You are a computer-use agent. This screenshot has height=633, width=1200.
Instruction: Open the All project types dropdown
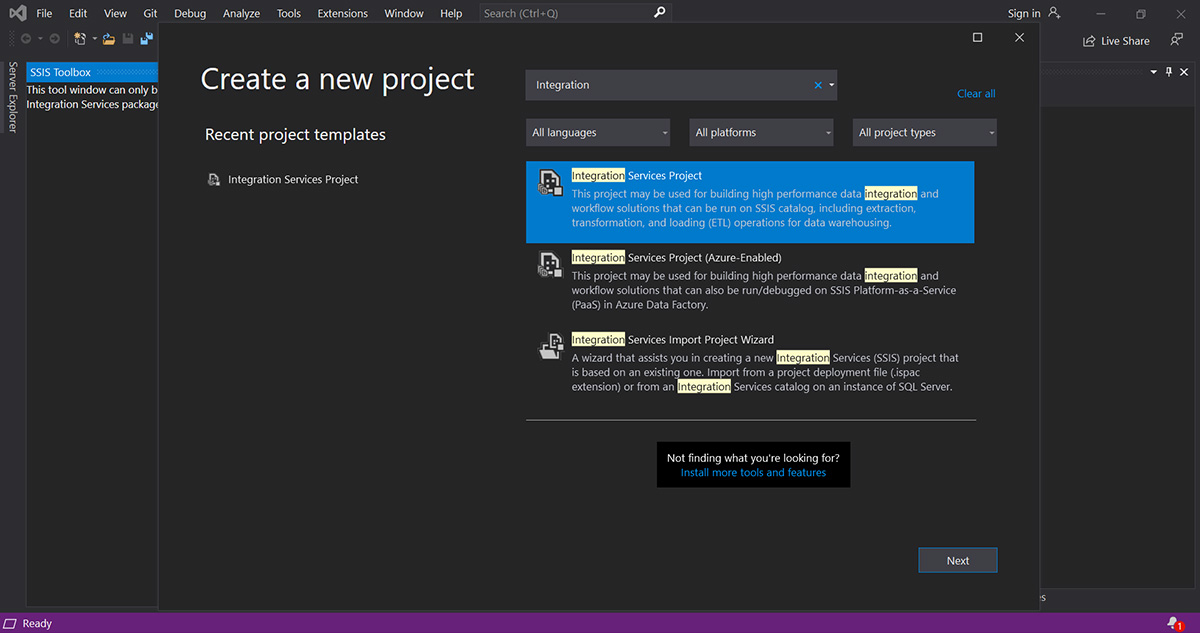(925, 132)
